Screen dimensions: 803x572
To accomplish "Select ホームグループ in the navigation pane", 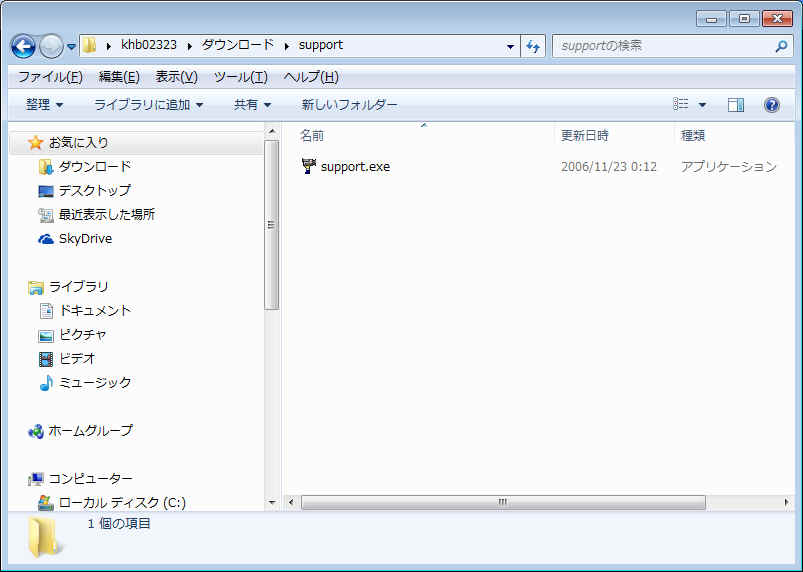I will [91, 431].
